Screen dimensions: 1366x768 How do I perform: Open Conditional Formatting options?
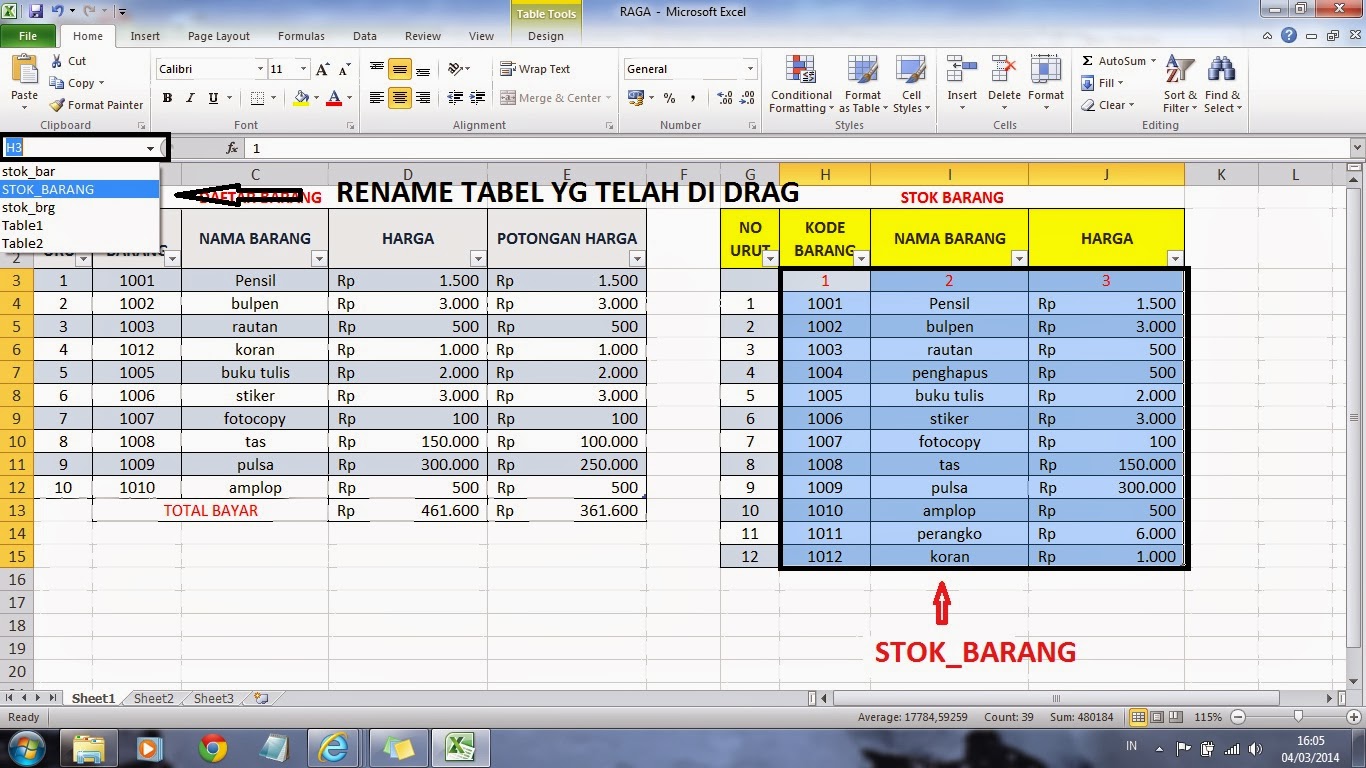800,85
